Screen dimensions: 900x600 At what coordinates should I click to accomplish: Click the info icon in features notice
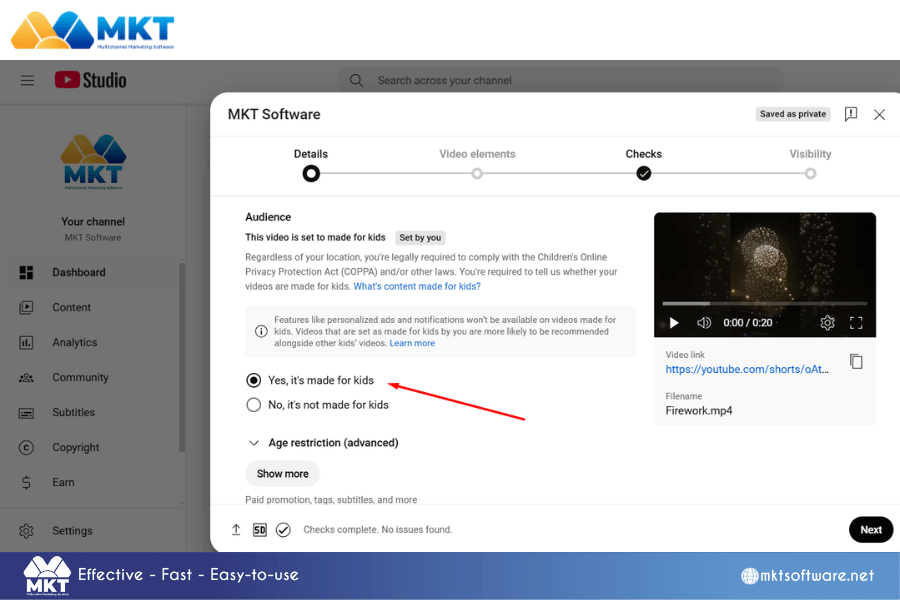click(261, 331)
